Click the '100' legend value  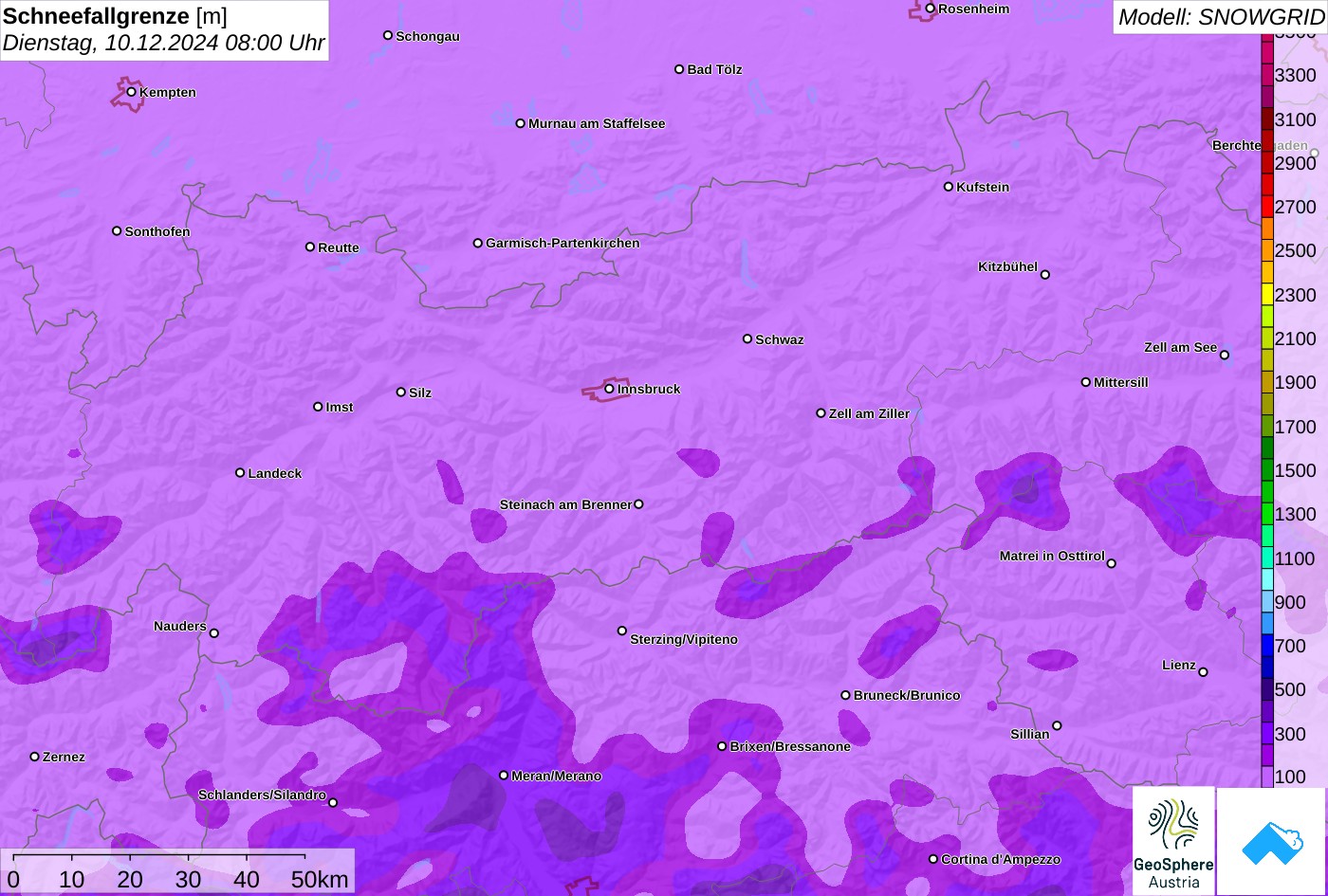(1290, 777)
